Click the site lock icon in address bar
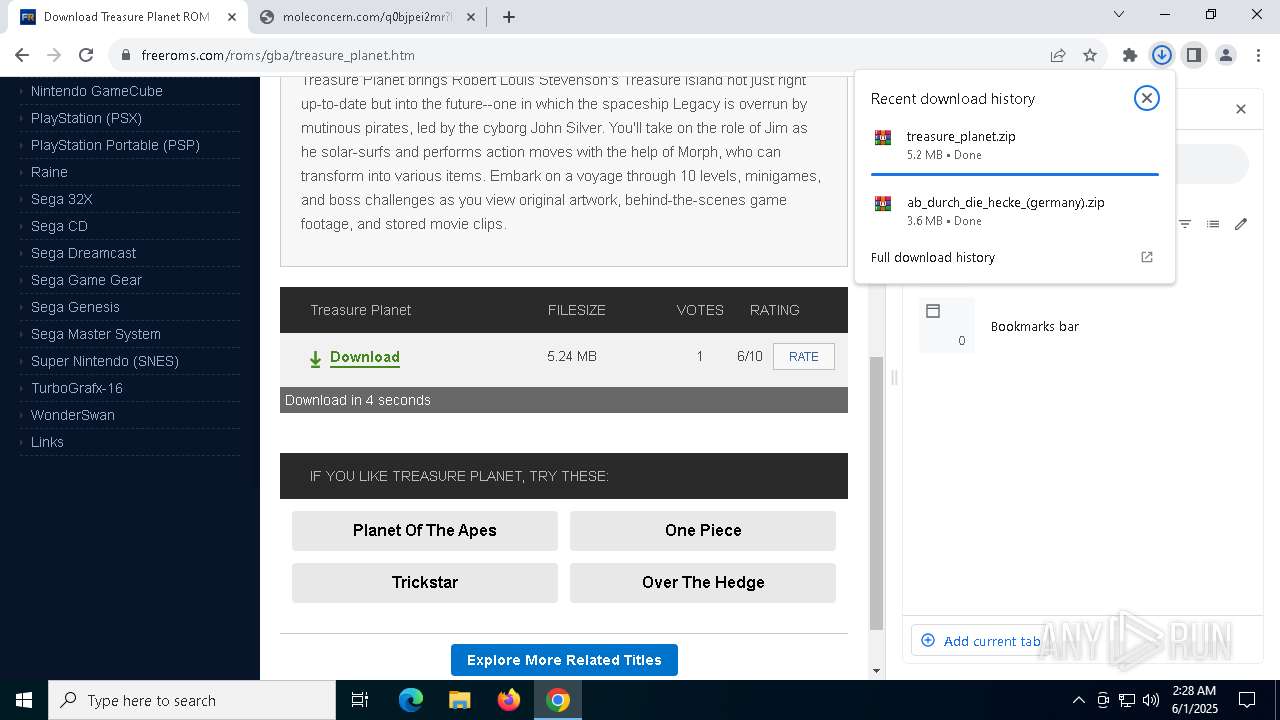 click(x=125, y=55)
